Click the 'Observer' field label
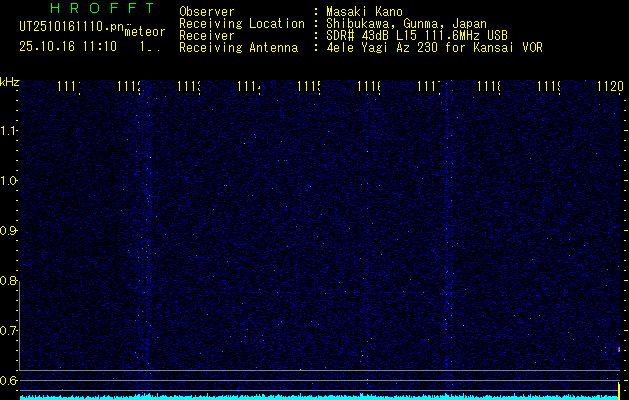629x400 pixels. (207, 12)
